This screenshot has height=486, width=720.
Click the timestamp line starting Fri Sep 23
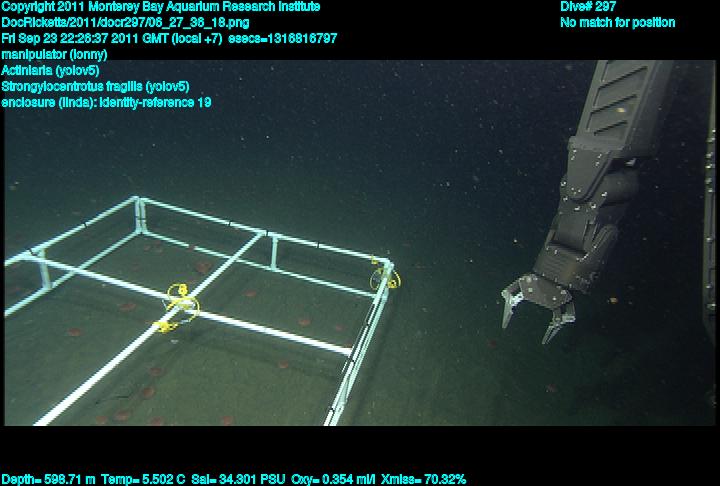(170, 38)
